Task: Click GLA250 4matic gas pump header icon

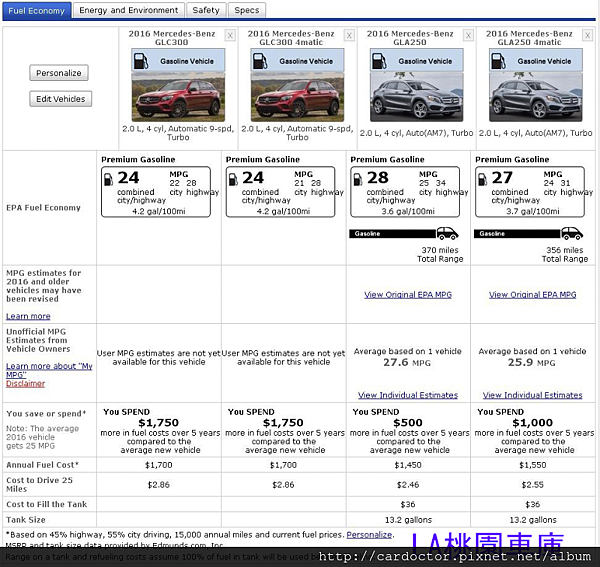Action: pos(498,61)
